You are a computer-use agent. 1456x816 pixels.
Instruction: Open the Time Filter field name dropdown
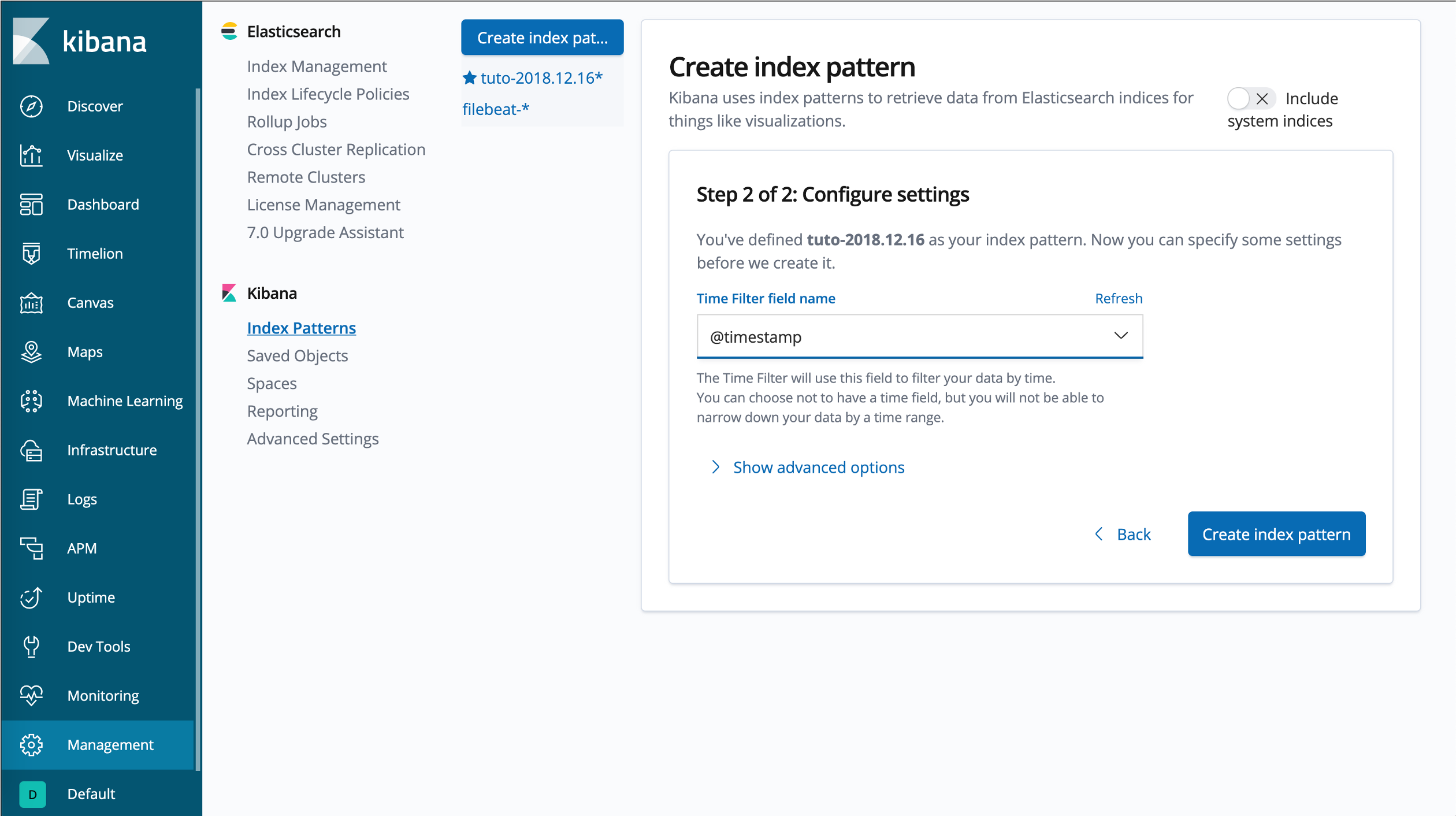(x=919, y=336)
